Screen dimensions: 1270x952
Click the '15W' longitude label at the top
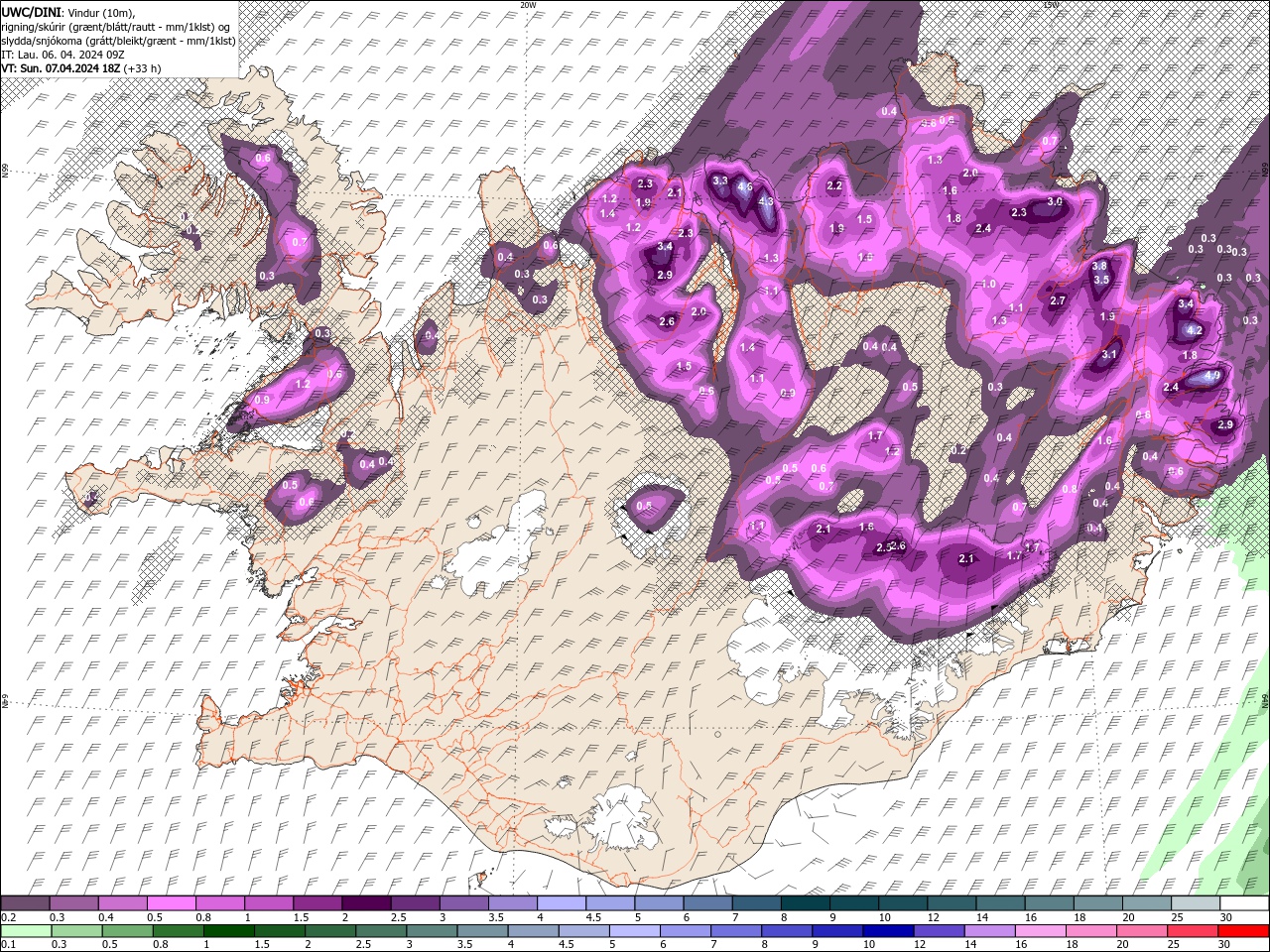(1051, 5)
